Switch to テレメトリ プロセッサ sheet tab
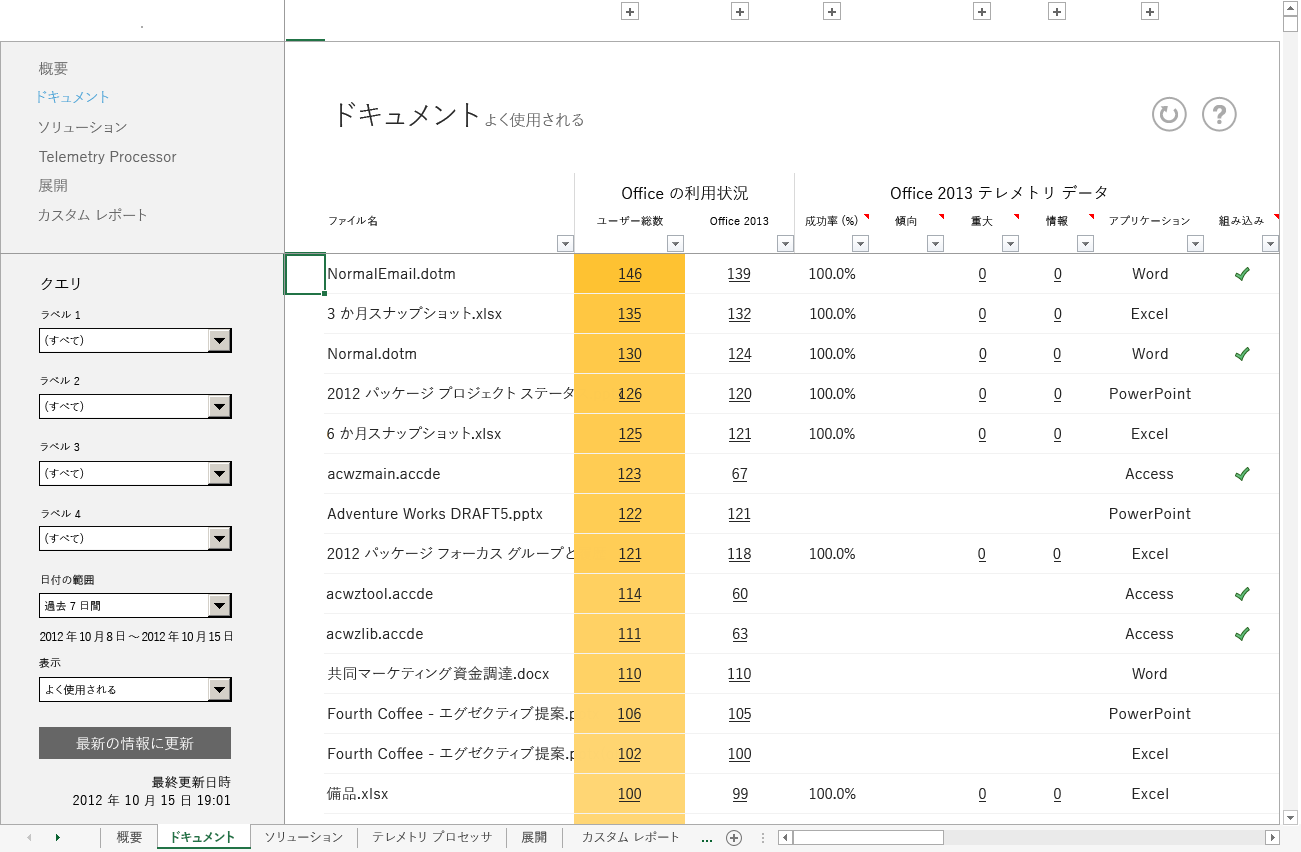 coord(432,838)
